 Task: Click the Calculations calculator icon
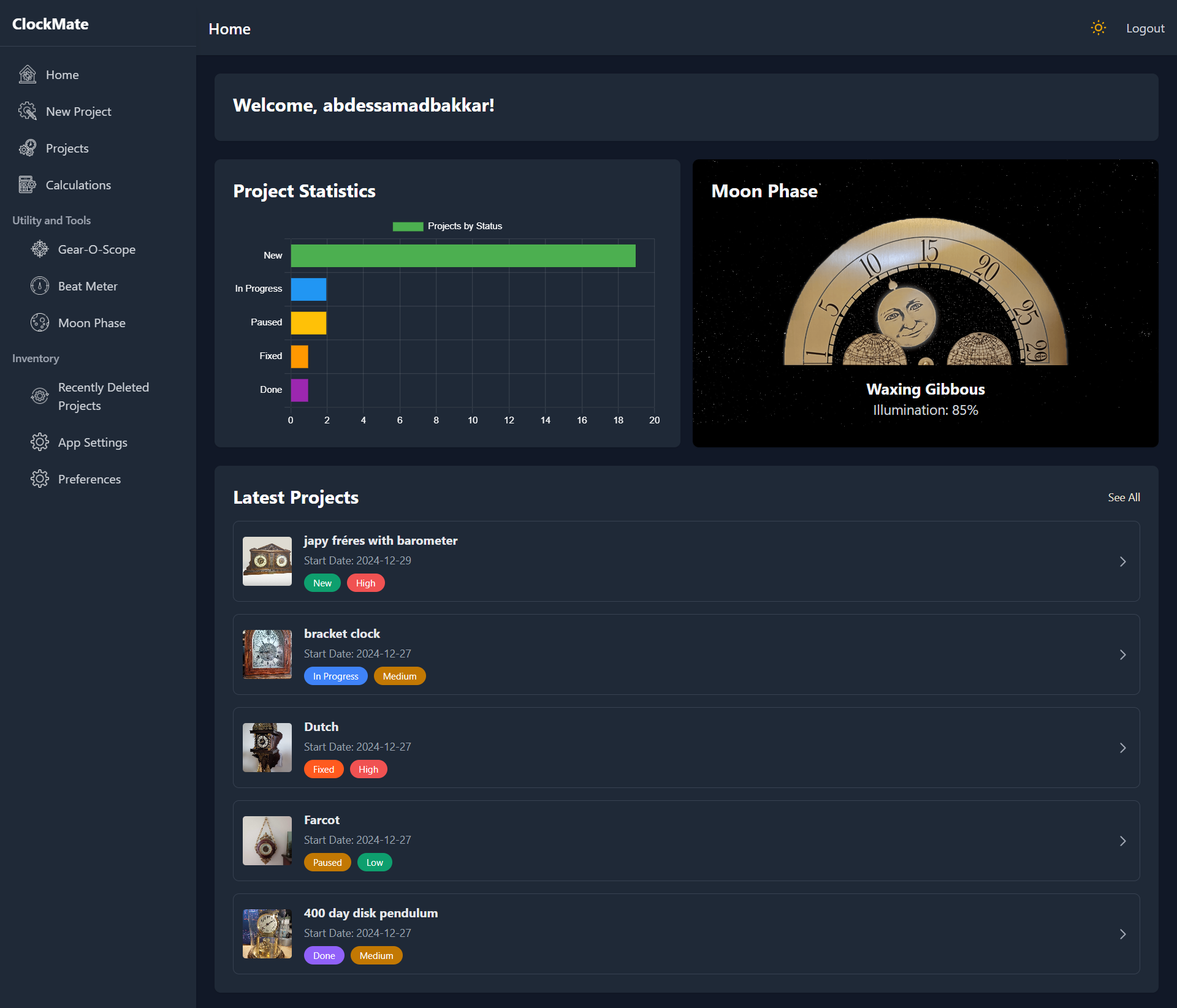coord(28,185)
